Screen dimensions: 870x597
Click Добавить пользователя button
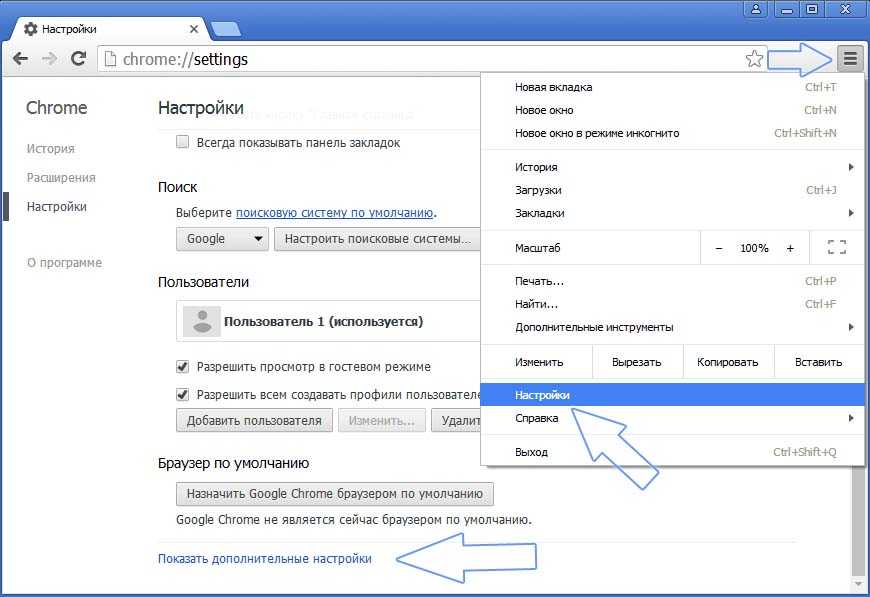pos(254,421)
